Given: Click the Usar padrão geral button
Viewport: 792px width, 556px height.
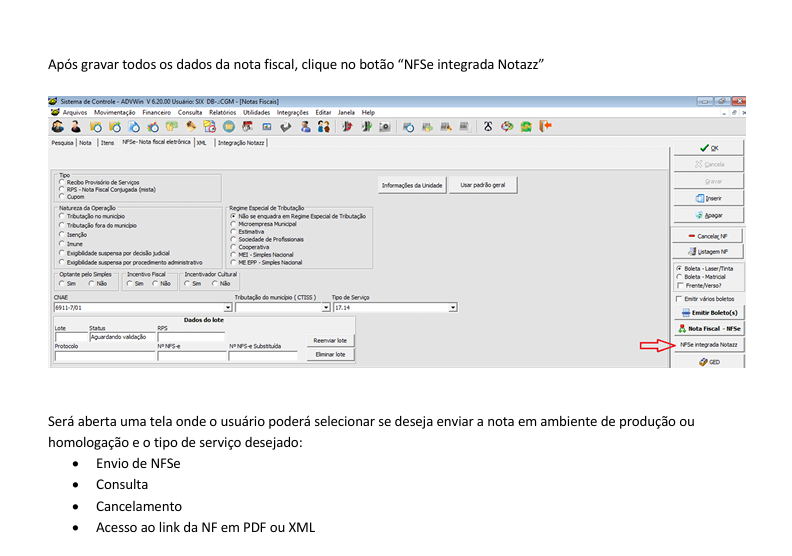Looking at the screenshot, I should coord(483,185).
